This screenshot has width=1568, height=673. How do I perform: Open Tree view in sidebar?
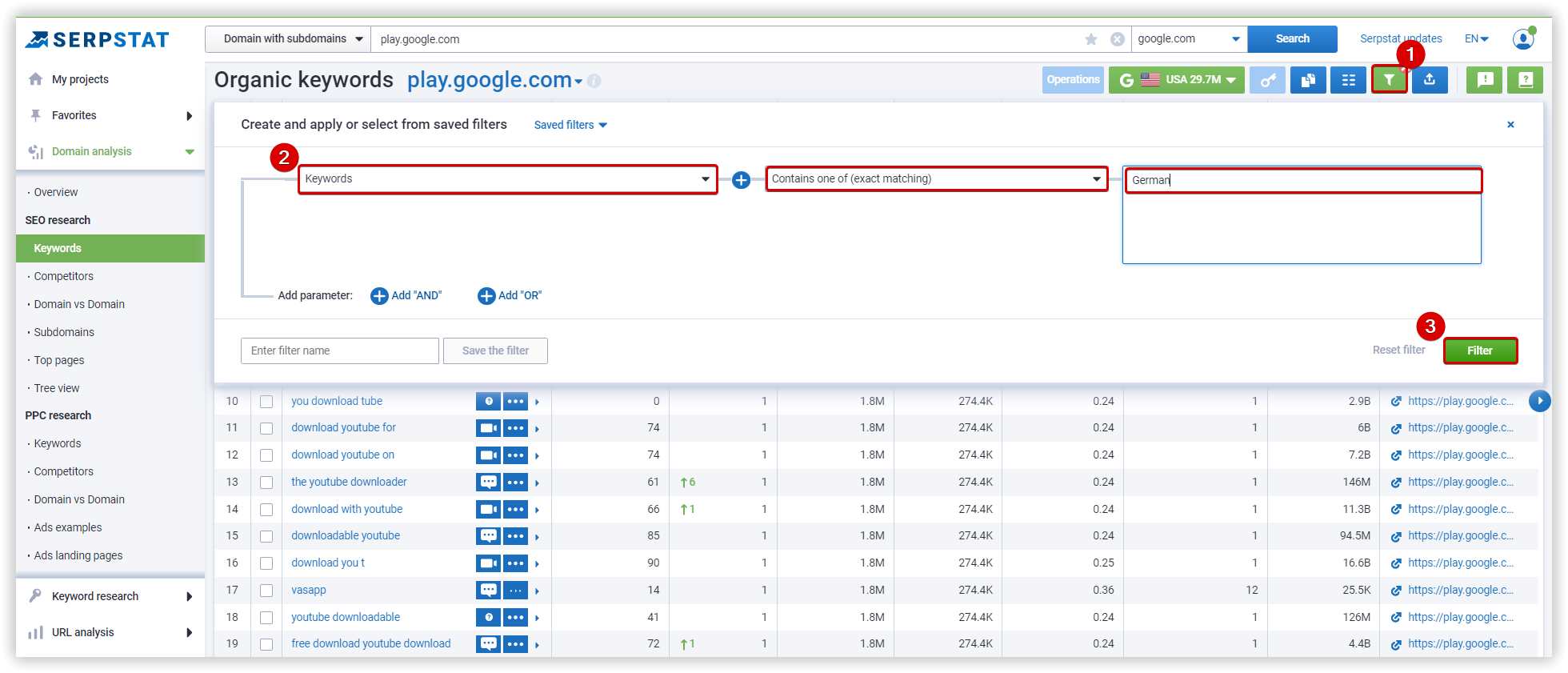pos(57,389)
